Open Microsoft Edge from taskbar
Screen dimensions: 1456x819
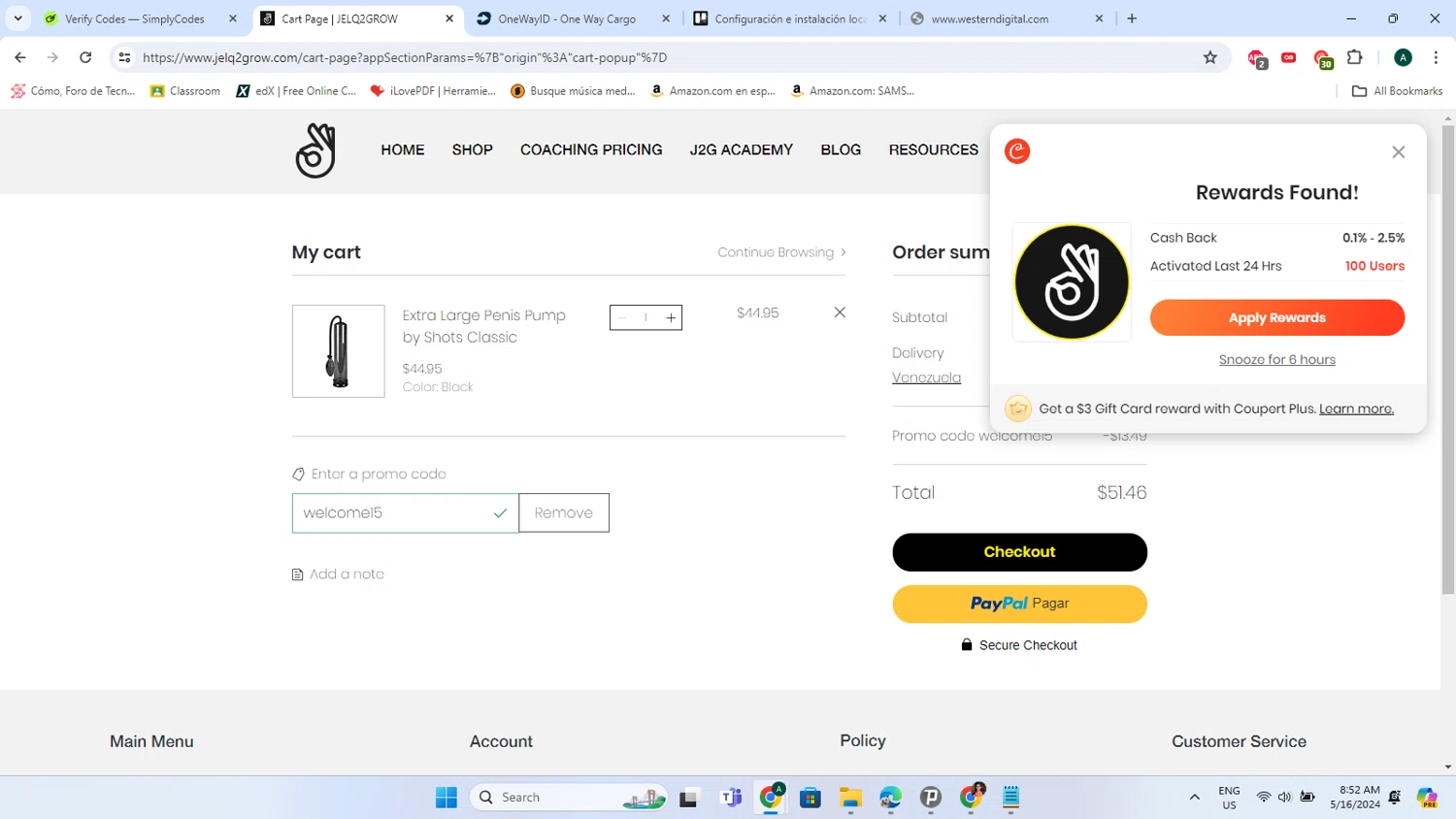coord(890,798)
